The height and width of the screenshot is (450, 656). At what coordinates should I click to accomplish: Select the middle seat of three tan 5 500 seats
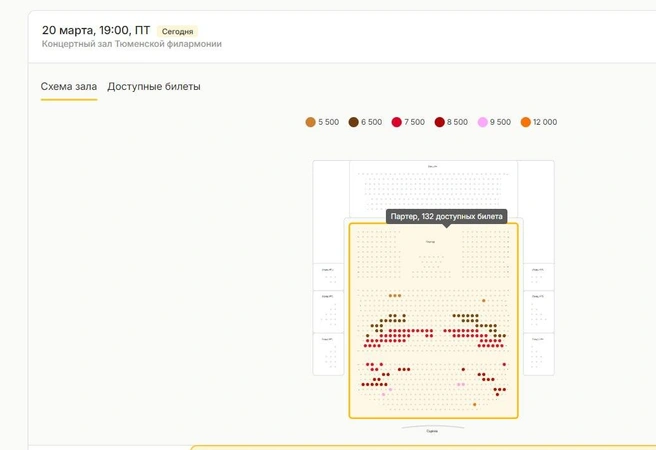(x=395, y=295)
